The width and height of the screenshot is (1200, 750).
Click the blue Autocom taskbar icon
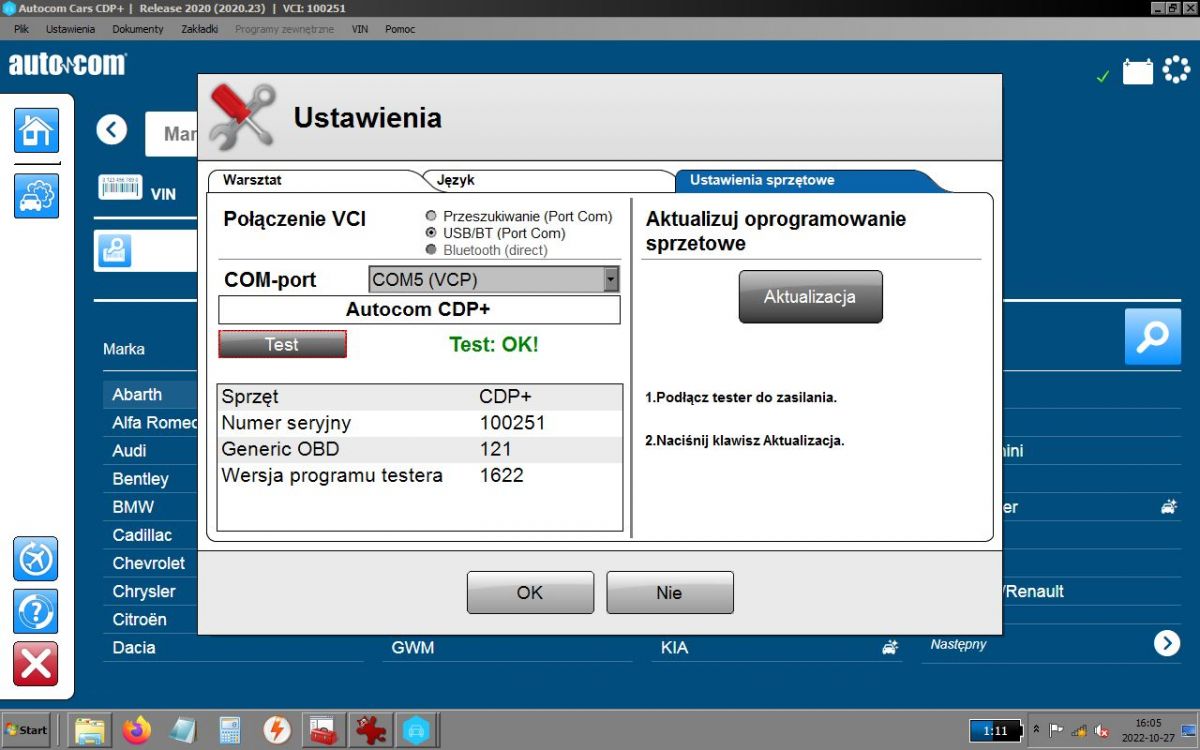click(415, 730)
